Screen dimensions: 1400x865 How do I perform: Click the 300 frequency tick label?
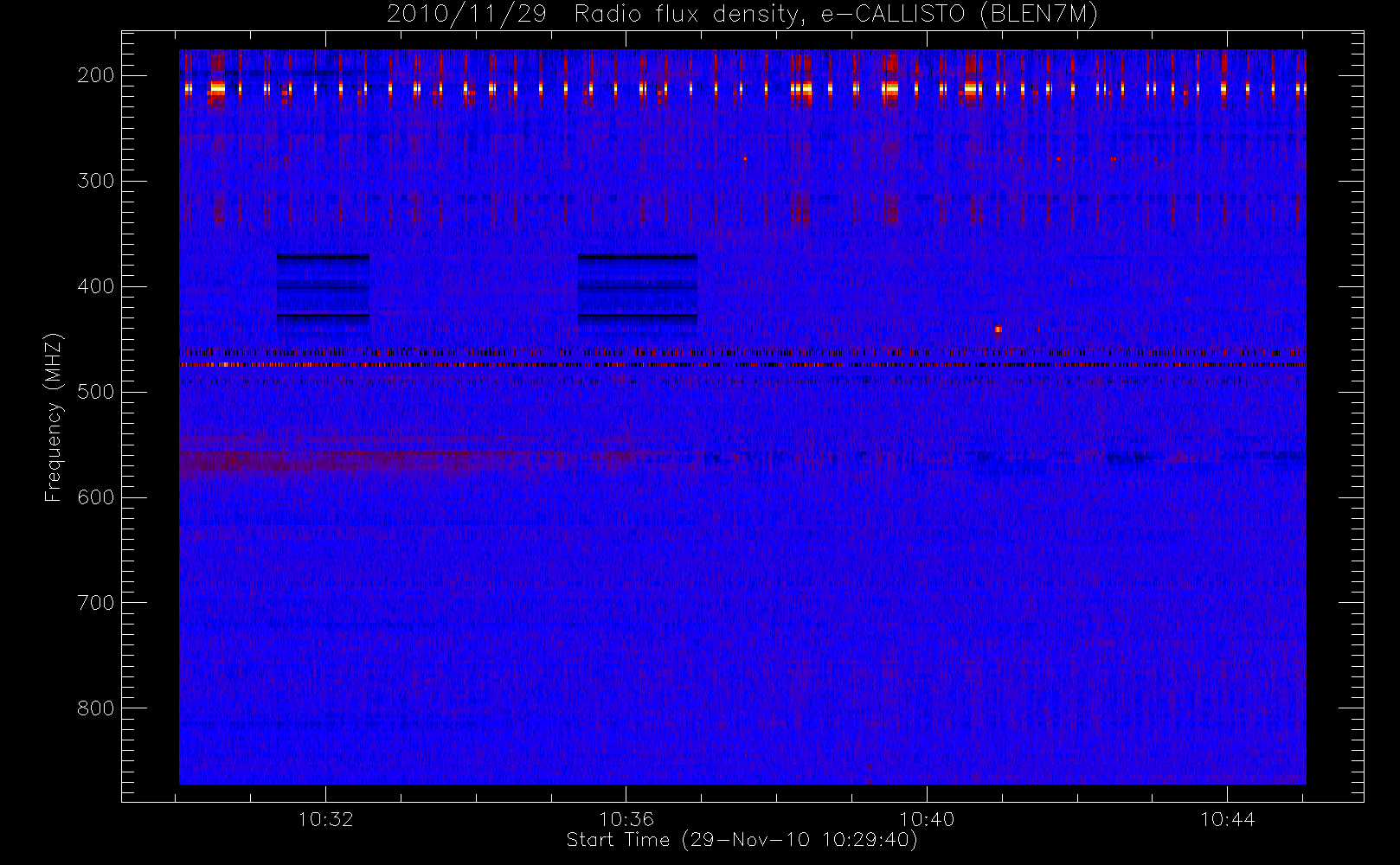click(x=96, y=181)
